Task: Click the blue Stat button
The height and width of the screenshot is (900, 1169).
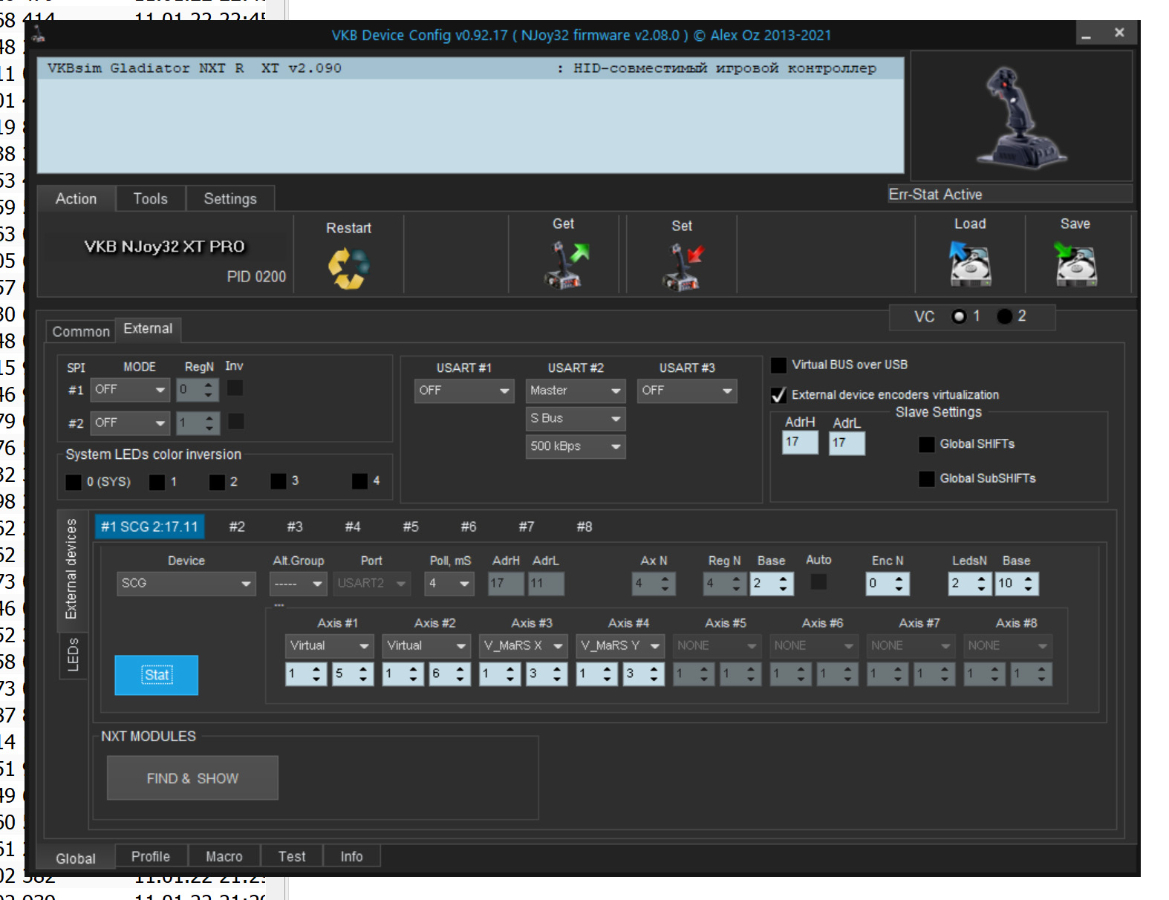Action: click(x=157, y=675)
